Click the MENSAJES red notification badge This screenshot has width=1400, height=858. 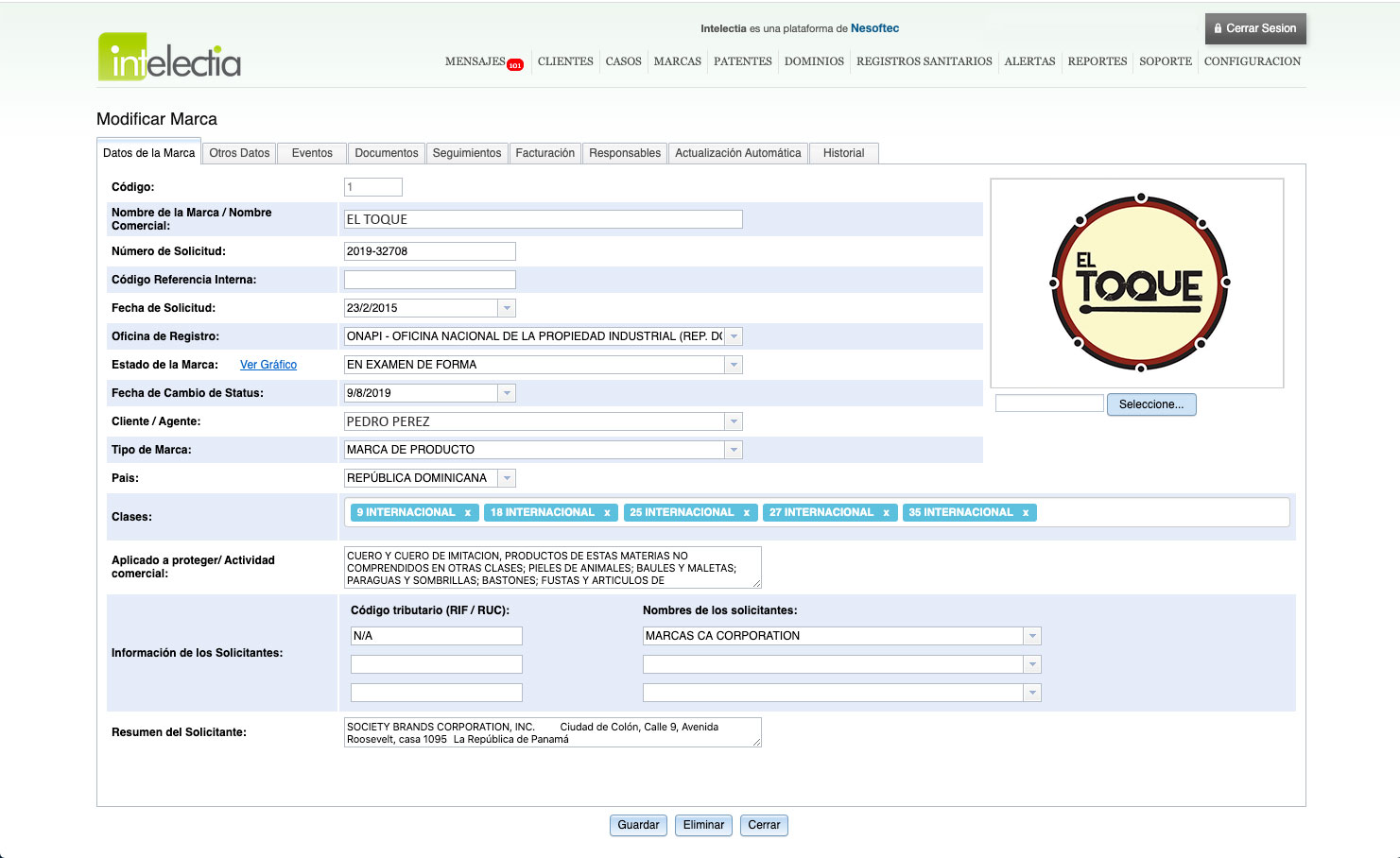pos(515,65)
